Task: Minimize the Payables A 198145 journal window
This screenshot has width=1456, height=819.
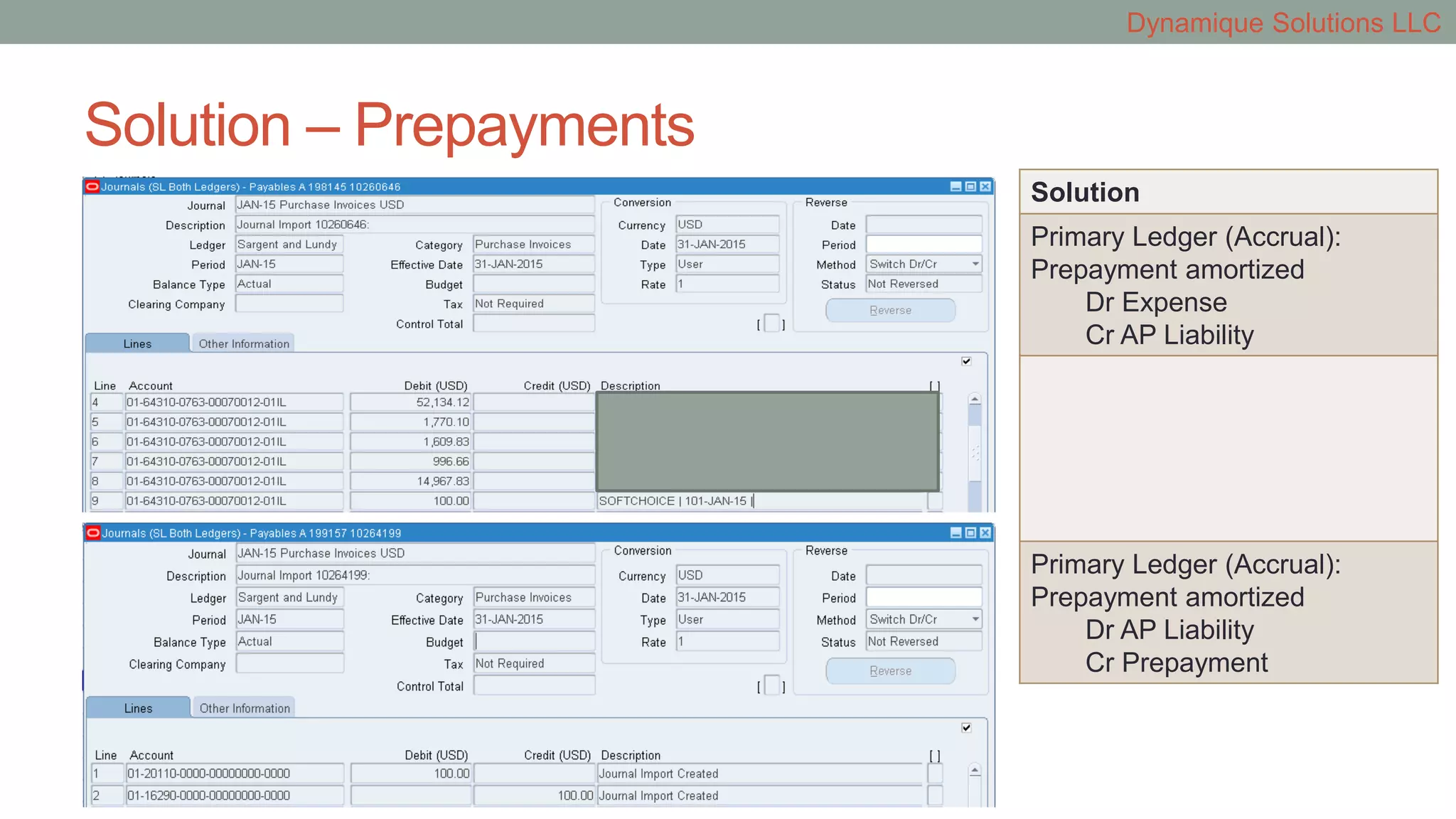Action: [955, 187]
